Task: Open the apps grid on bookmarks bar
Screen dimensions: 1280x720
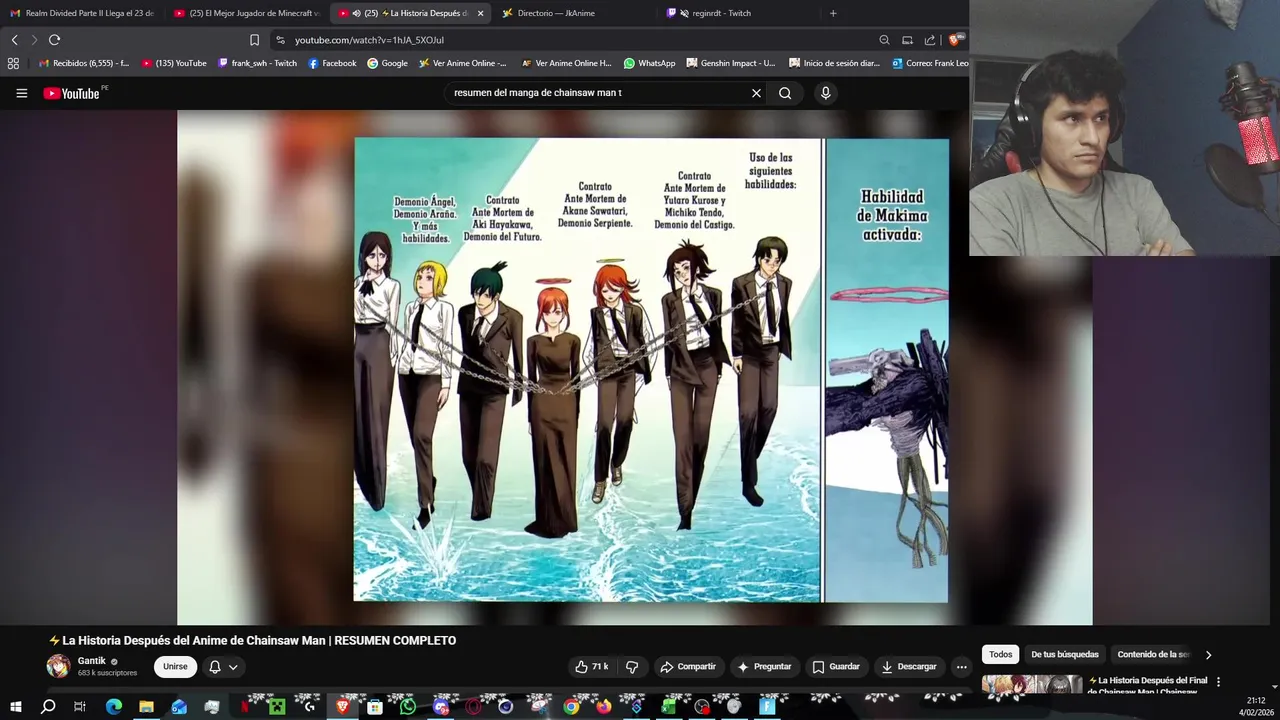Action: (x=13, y=63)
